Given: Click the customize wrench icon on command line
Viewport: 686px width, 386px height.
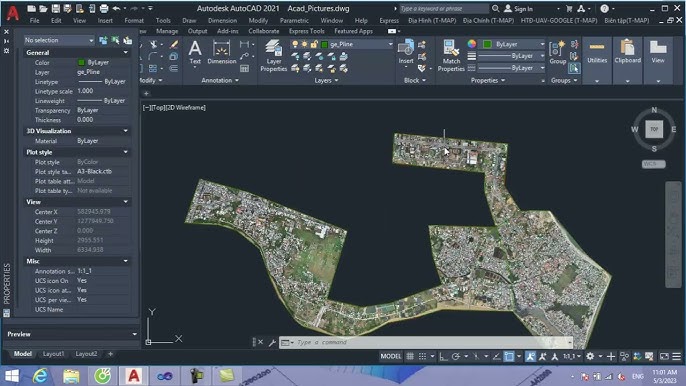Looking at the screenshot, I should pos(272,343).
